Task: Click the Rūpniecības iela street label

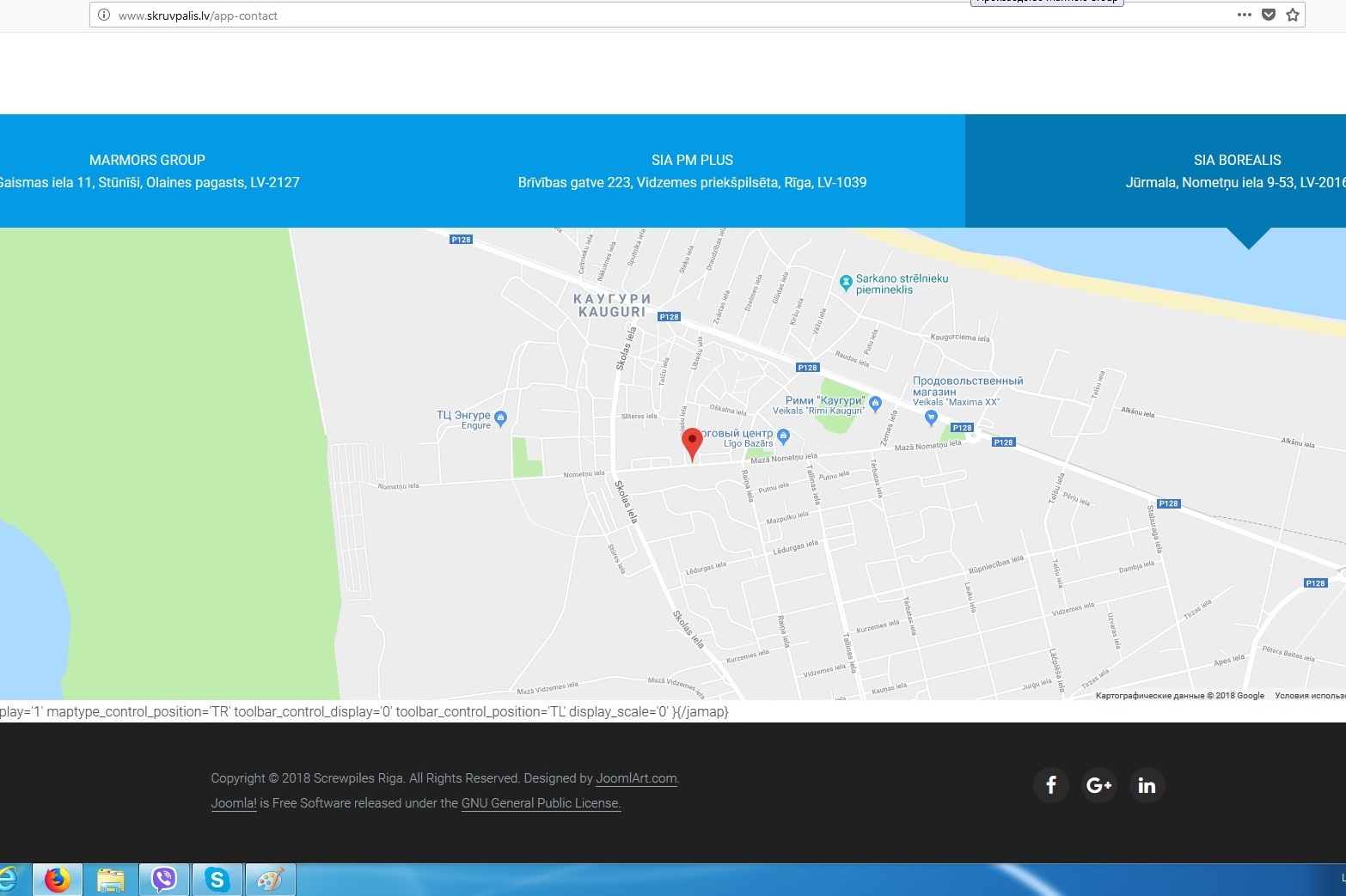Action: tap(996, 564)
